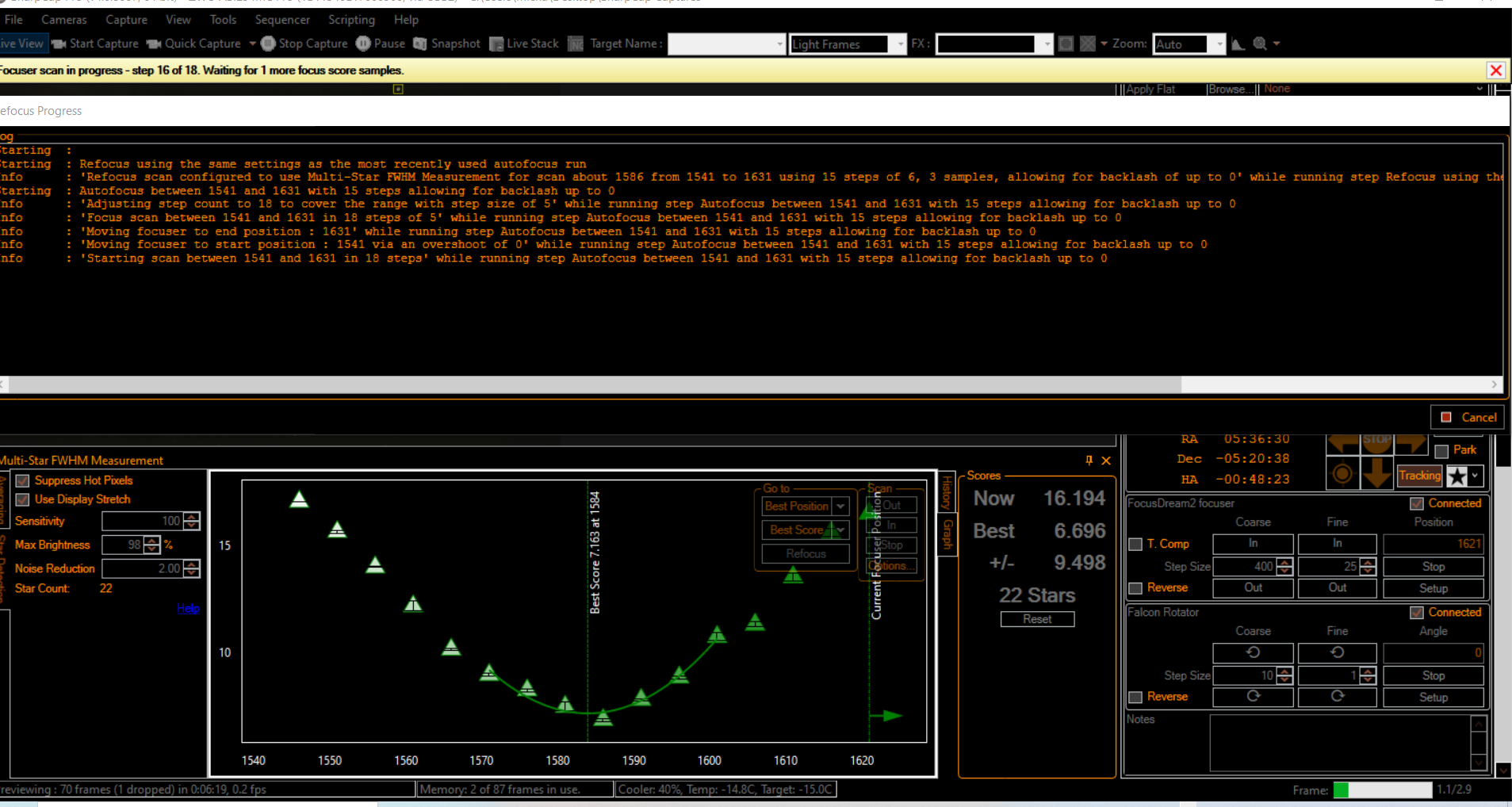Open the Capture menu
The height and width of the screenshot is (807, 1512).
click(x=126, y=19)
